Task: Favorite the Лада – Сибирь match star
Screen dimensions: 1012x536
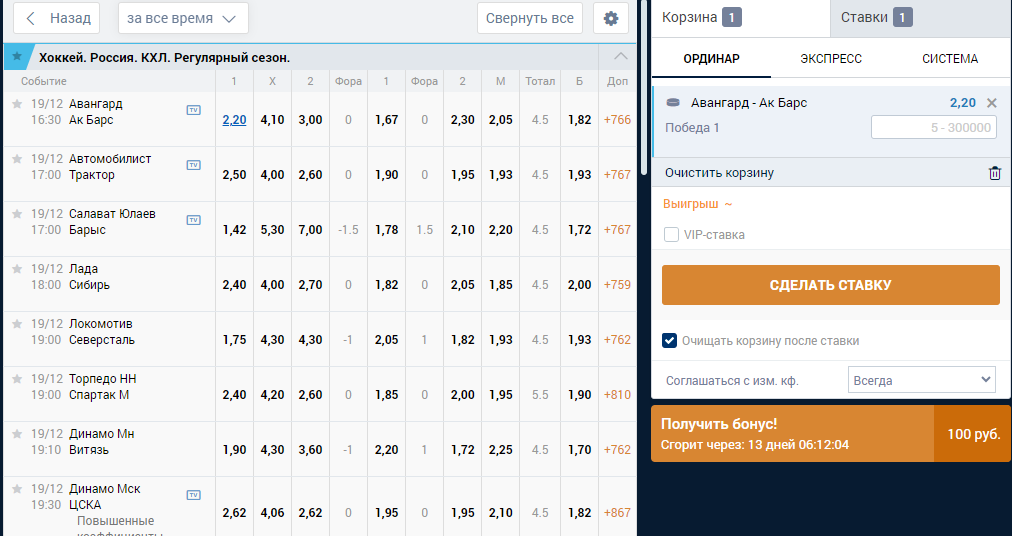Action: (x=17, y=268)
